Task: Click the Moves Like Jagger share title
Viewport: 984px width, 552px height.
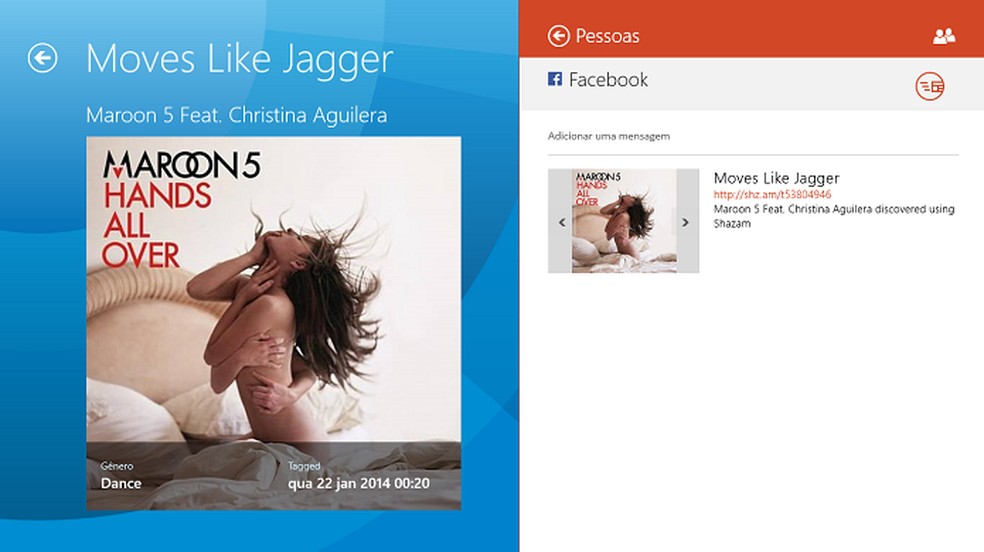Action: (x=776, y=178)
